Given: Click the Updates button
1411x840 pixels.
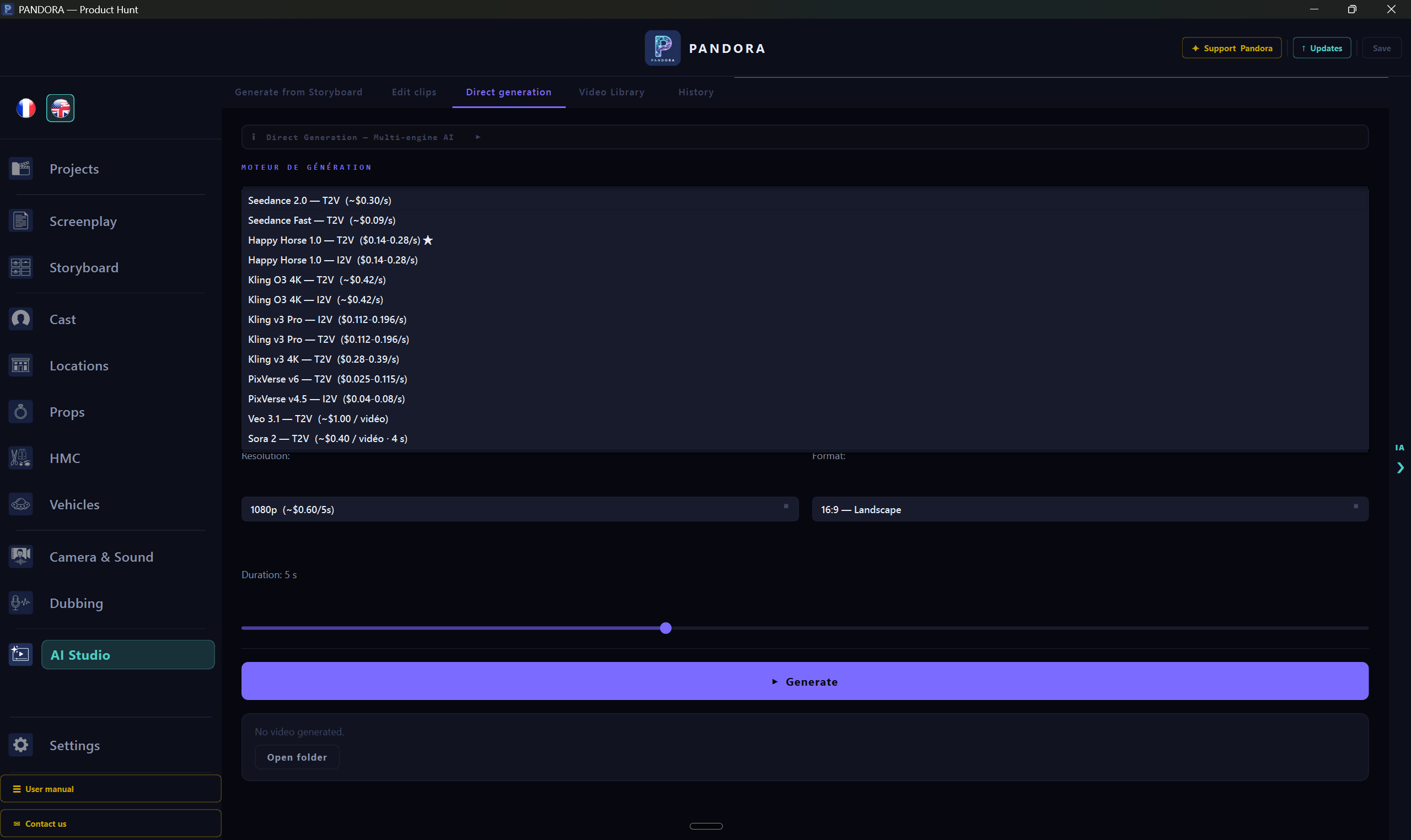Looking at the screenshot, I should 1322,48.
